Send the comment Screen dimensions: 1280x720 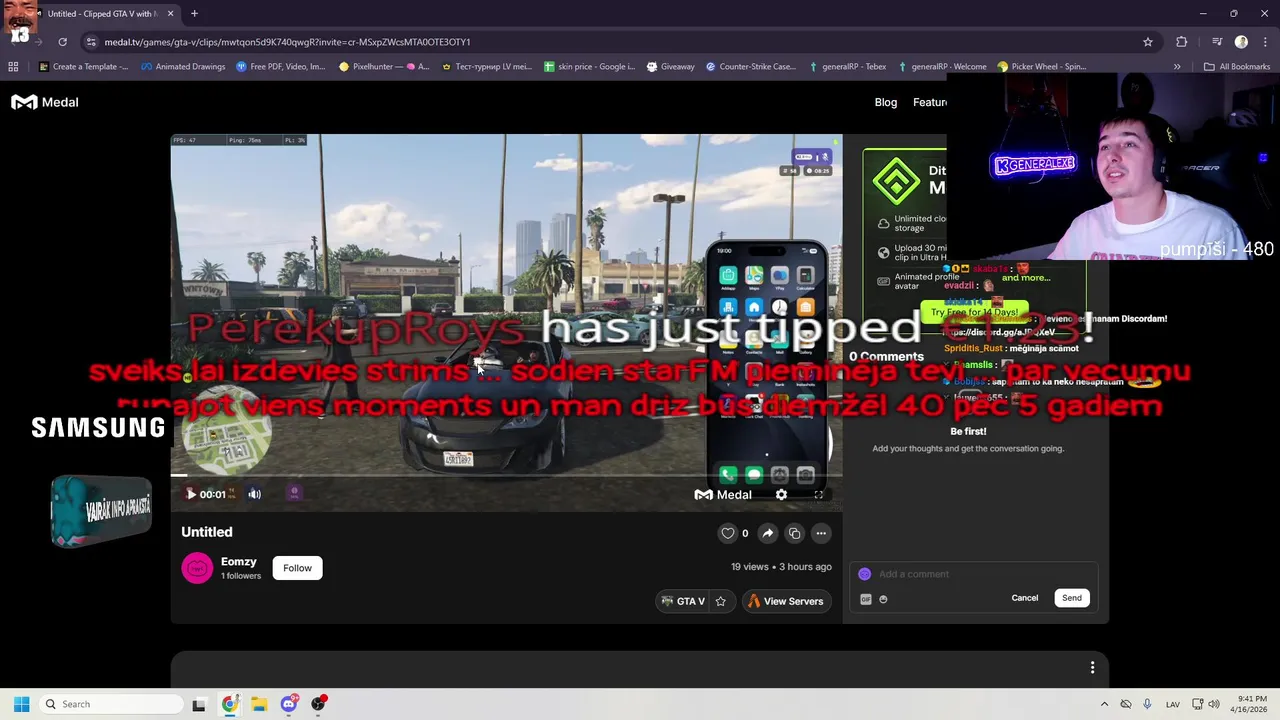tap(1072, 598)
